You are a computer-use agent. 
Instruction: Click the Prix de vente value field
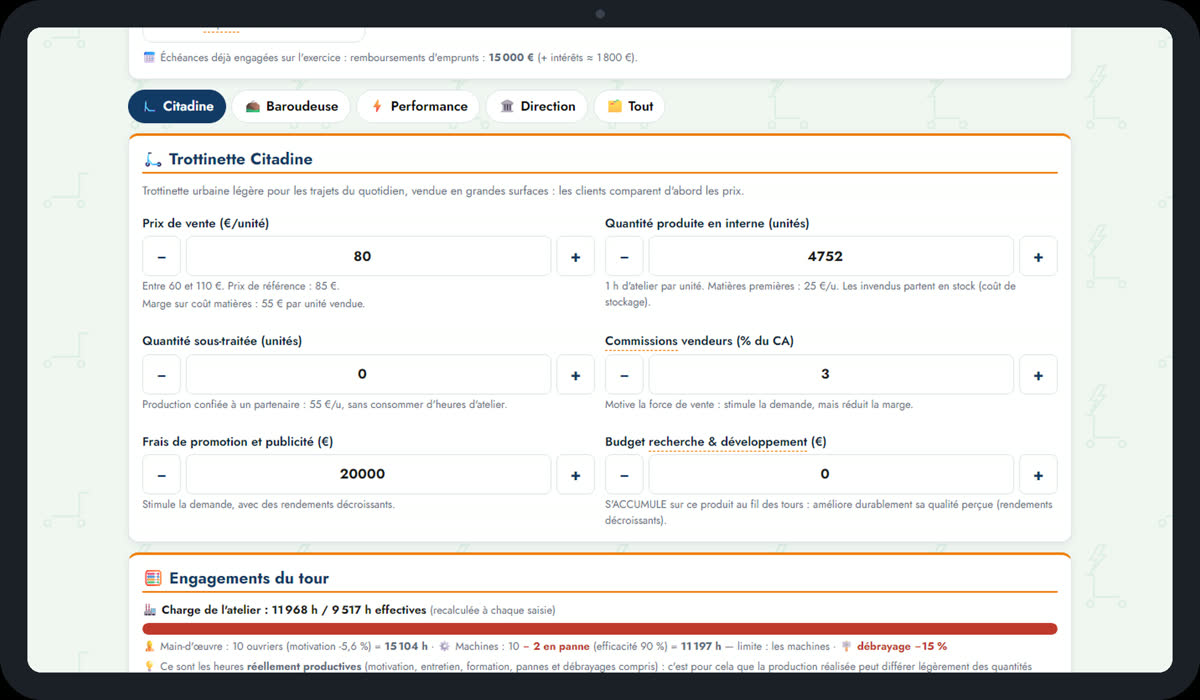click(368, 257)
